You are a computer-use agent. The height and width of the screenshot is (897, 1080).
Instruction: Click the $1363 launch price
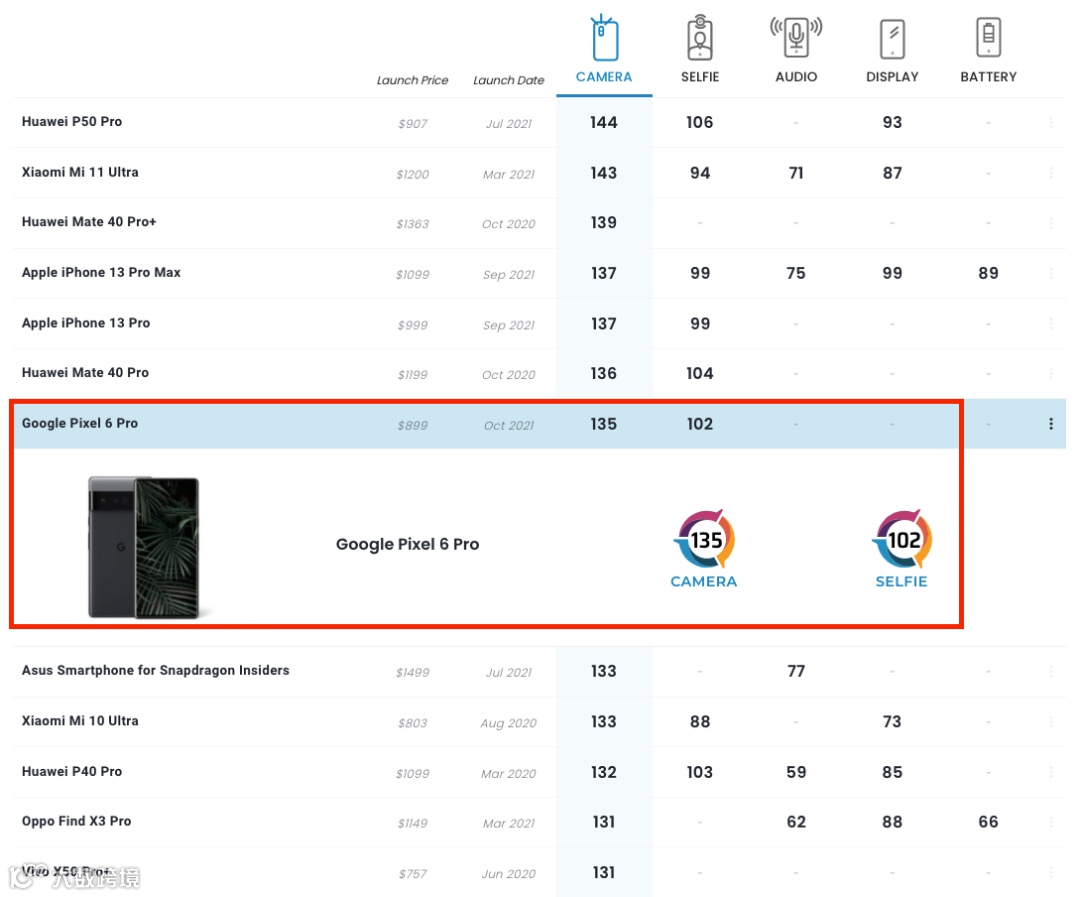(413, 224)
